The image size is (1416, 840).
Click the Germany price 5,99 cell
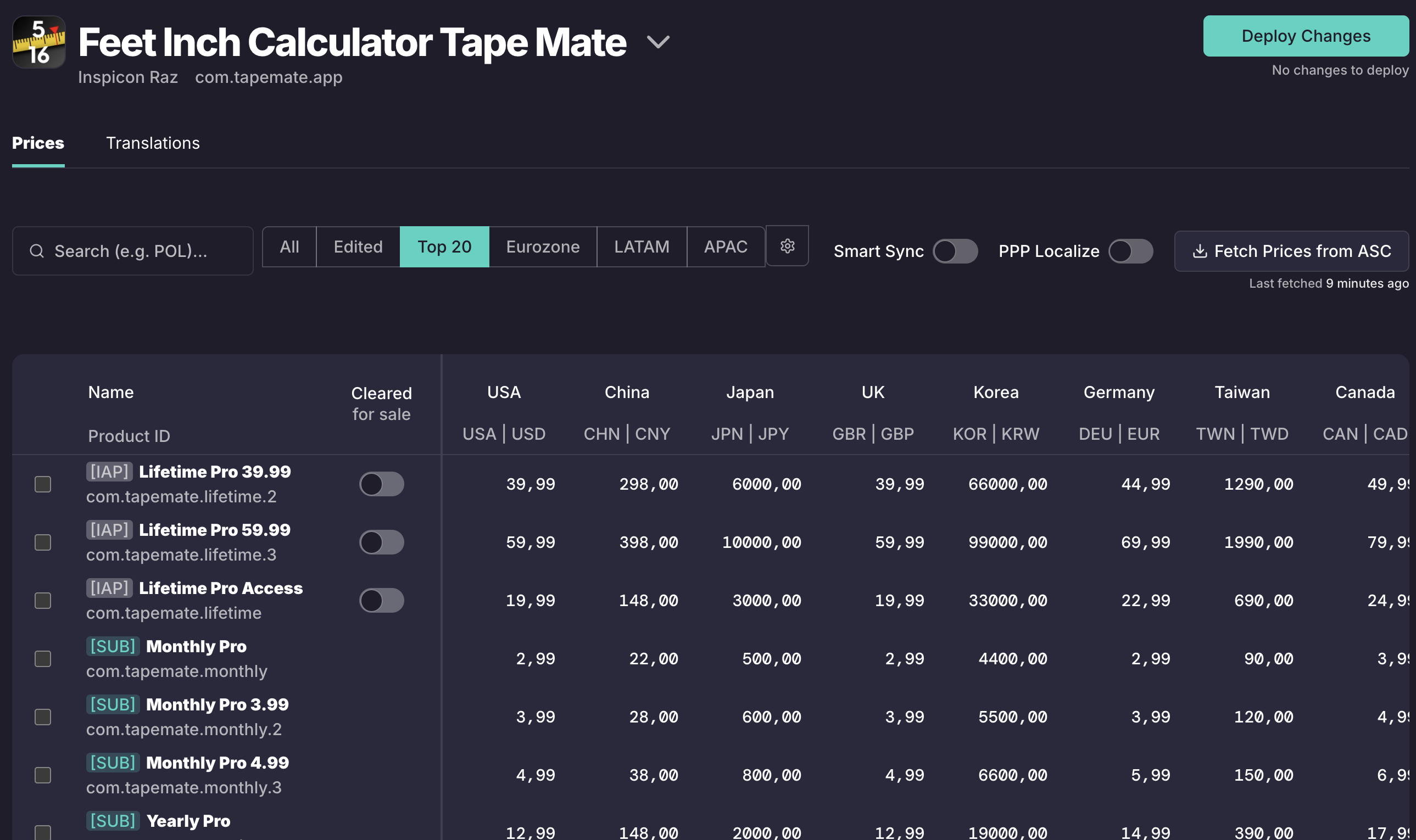tap(1151, 775)
